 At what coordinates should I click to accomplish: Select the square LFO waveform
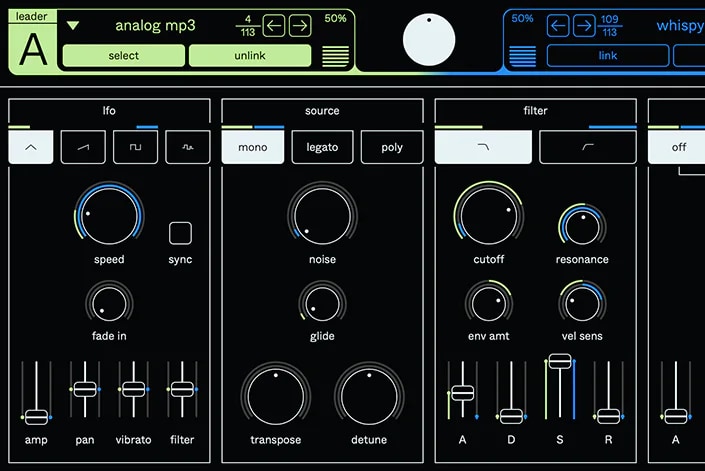(x=135, y=147)
